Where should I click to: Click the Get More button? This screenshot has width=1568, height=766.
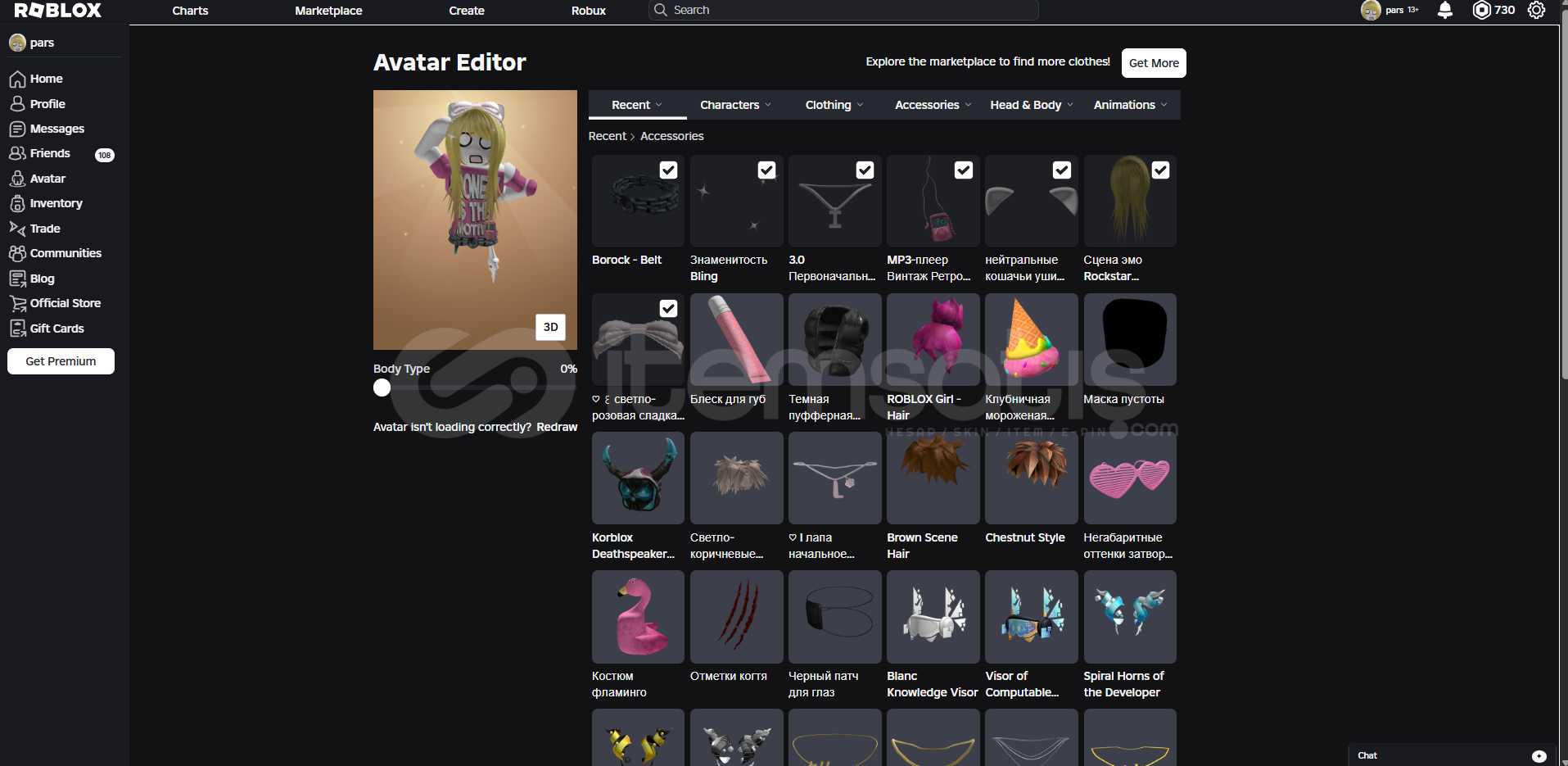[x=1154, y=63]
